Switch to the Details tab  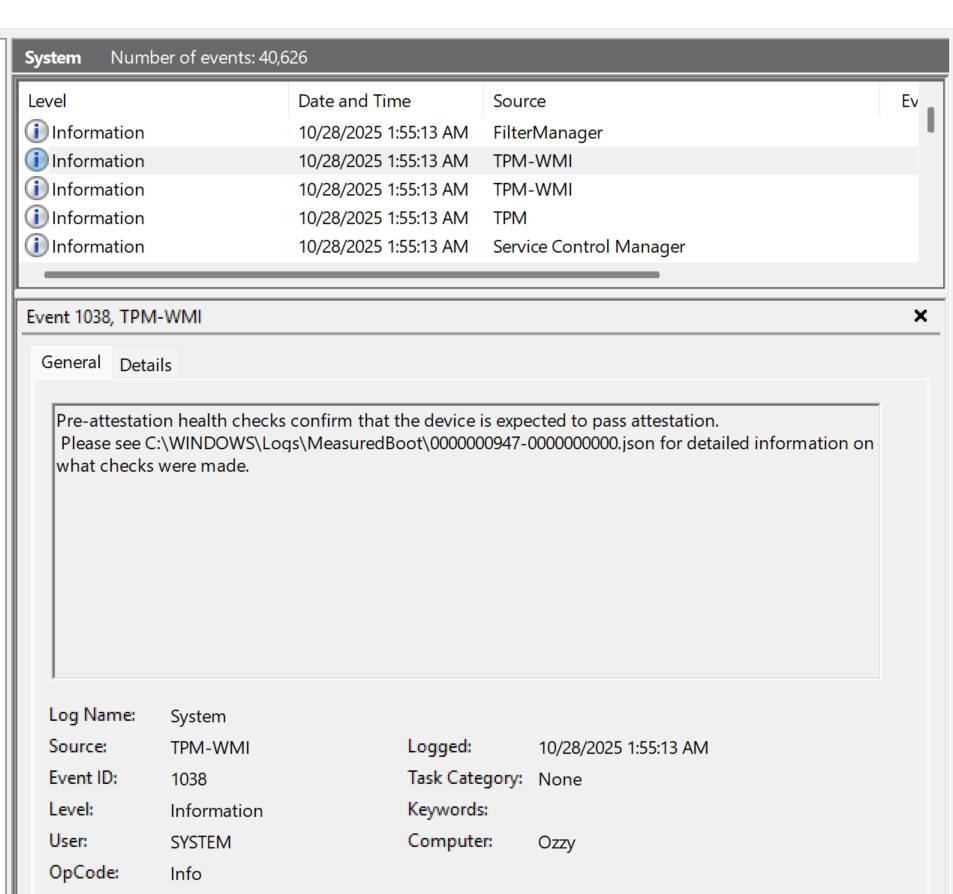coord(146,365)
